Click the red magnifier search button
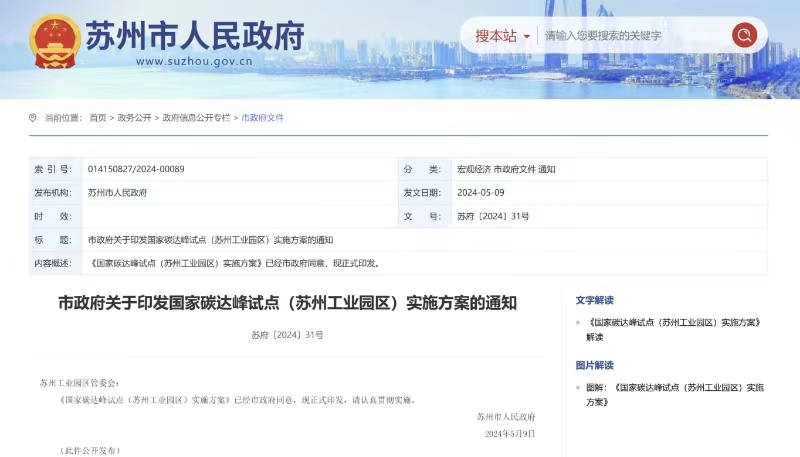 coord(744,36)
